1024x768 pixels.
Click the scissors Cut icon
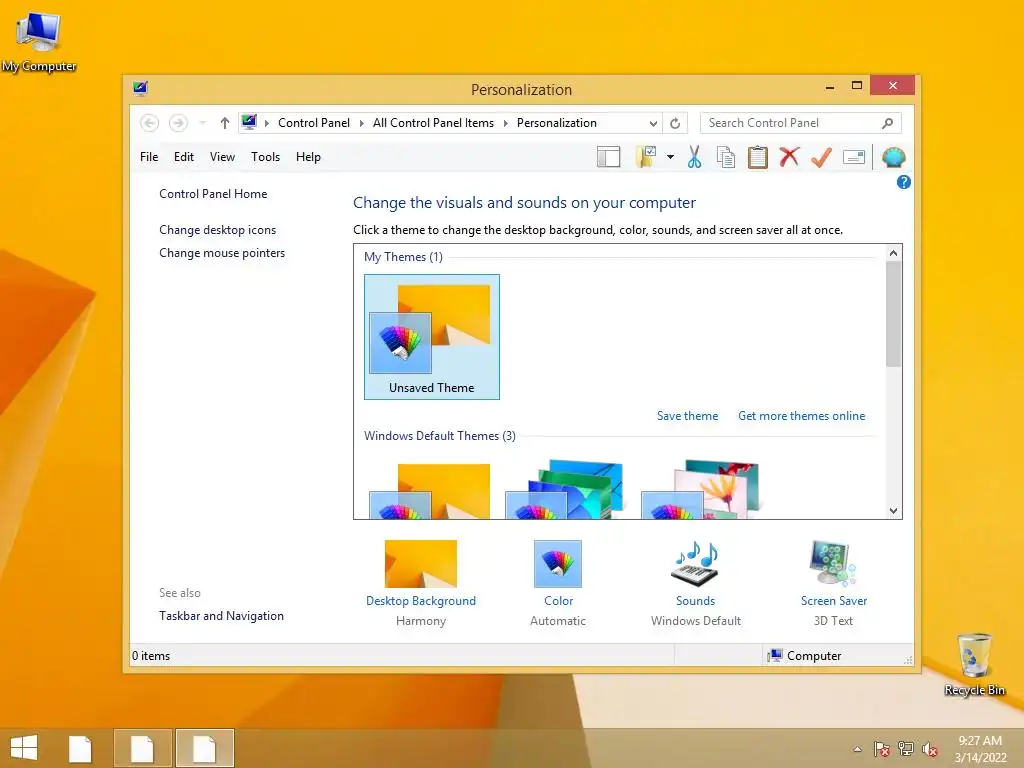pyautogui.click(x=694, y=157)
